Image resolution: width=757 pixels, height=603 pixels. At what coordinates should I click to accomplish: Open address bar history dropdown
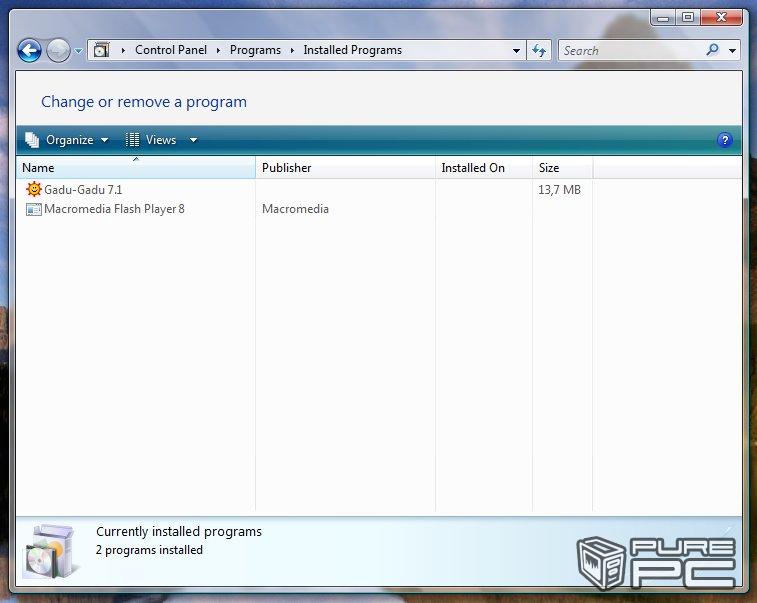click(516, 50)
